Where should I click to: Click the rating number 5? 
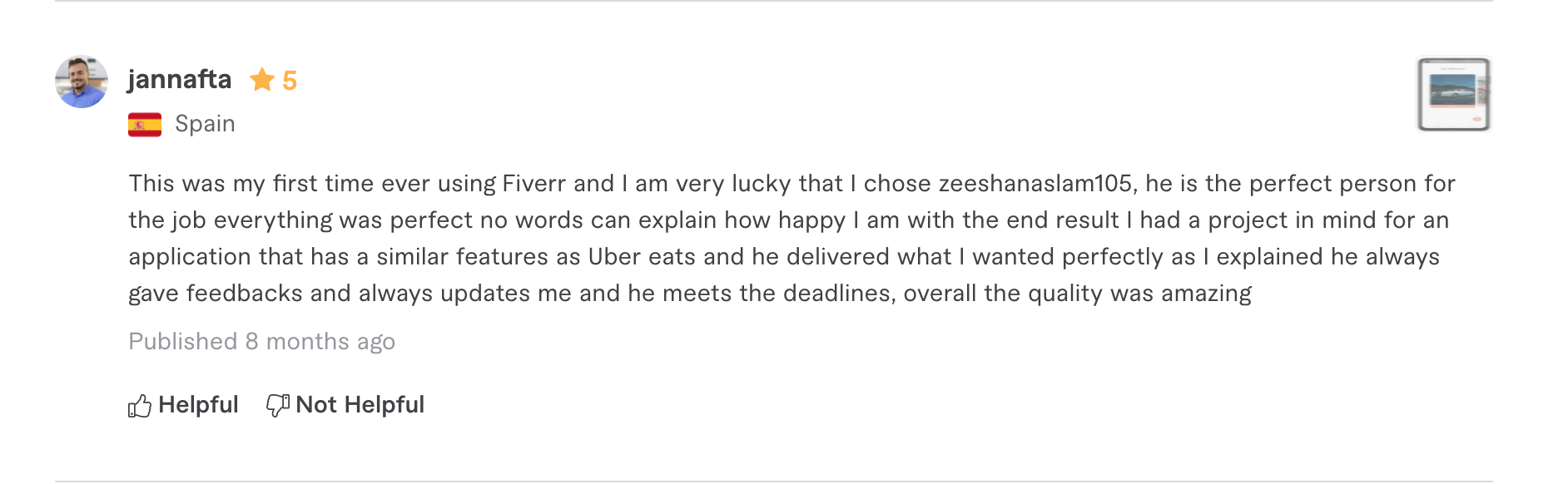[290, 81]
